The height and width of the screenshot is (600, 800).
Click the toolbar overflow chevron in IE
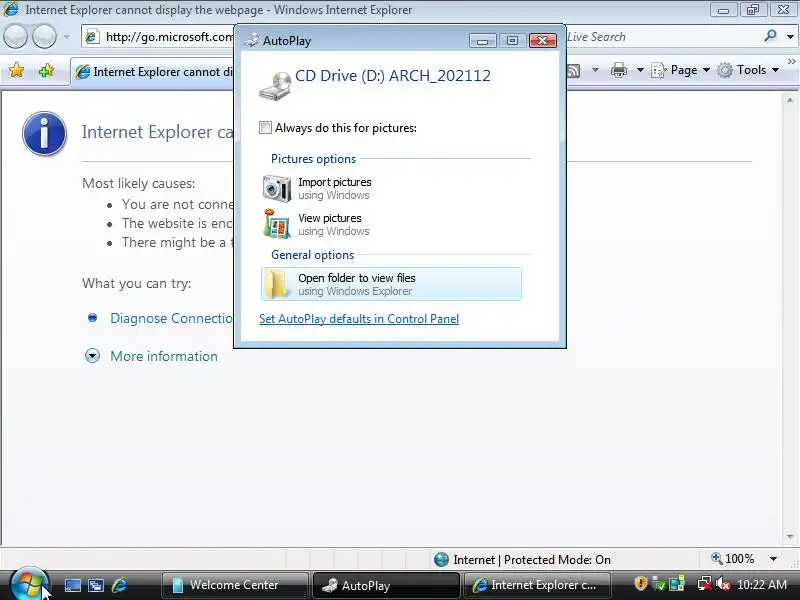pos(791,62)
